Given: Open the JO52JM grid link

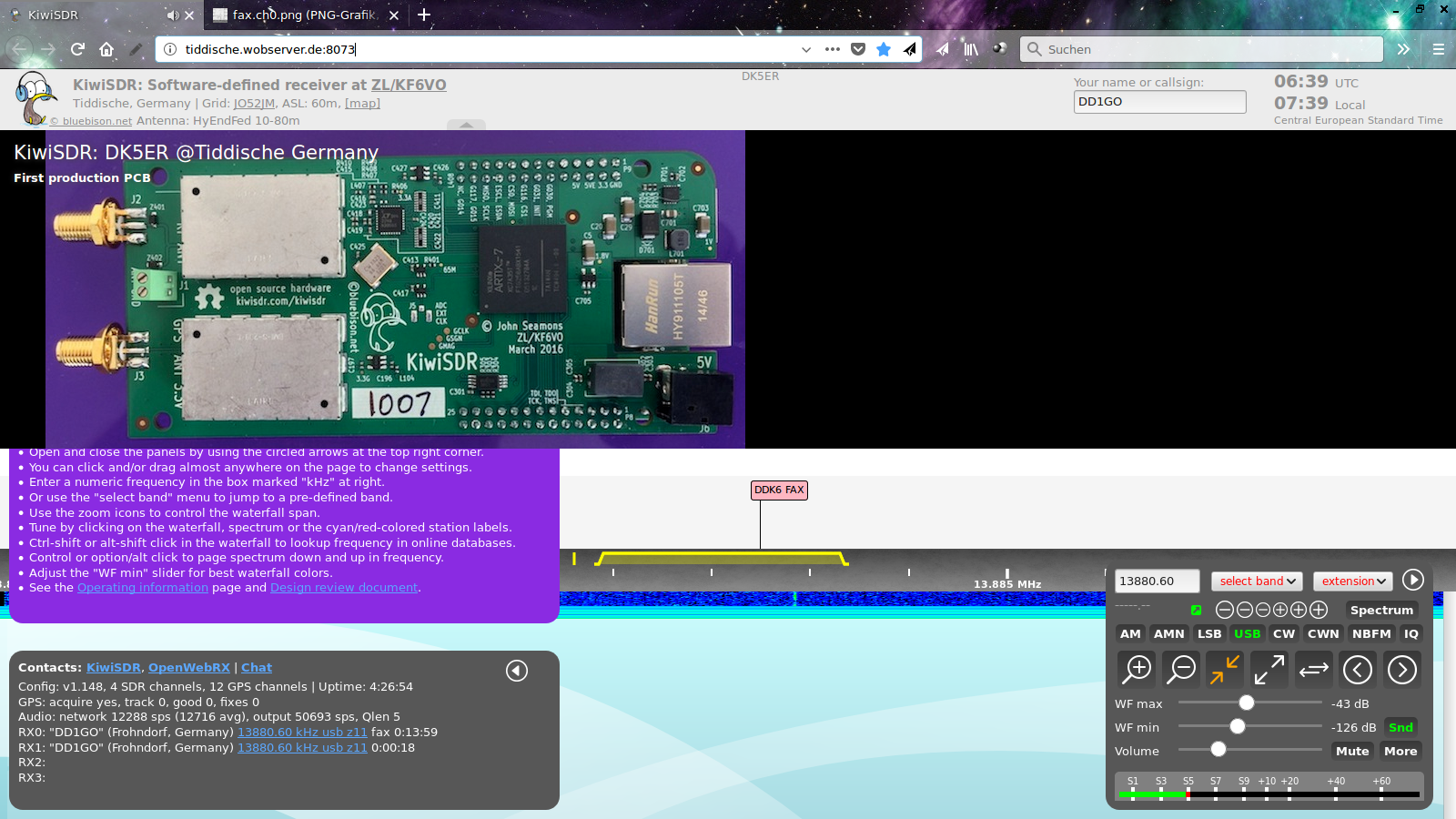Looking at the screenshot, I should (254, 104).
